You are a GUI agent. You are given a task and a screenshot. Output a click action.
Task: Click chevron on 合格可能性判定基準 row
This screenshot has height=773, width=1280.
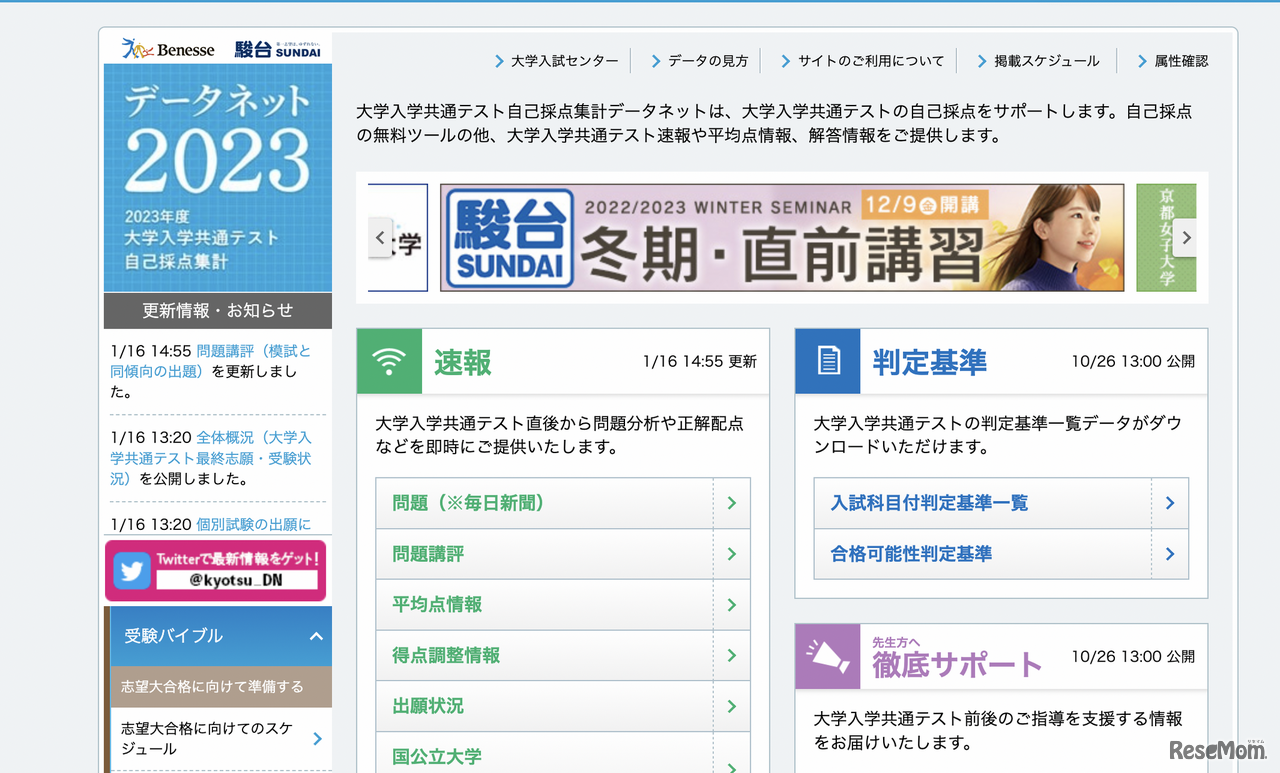point(1170,554)
